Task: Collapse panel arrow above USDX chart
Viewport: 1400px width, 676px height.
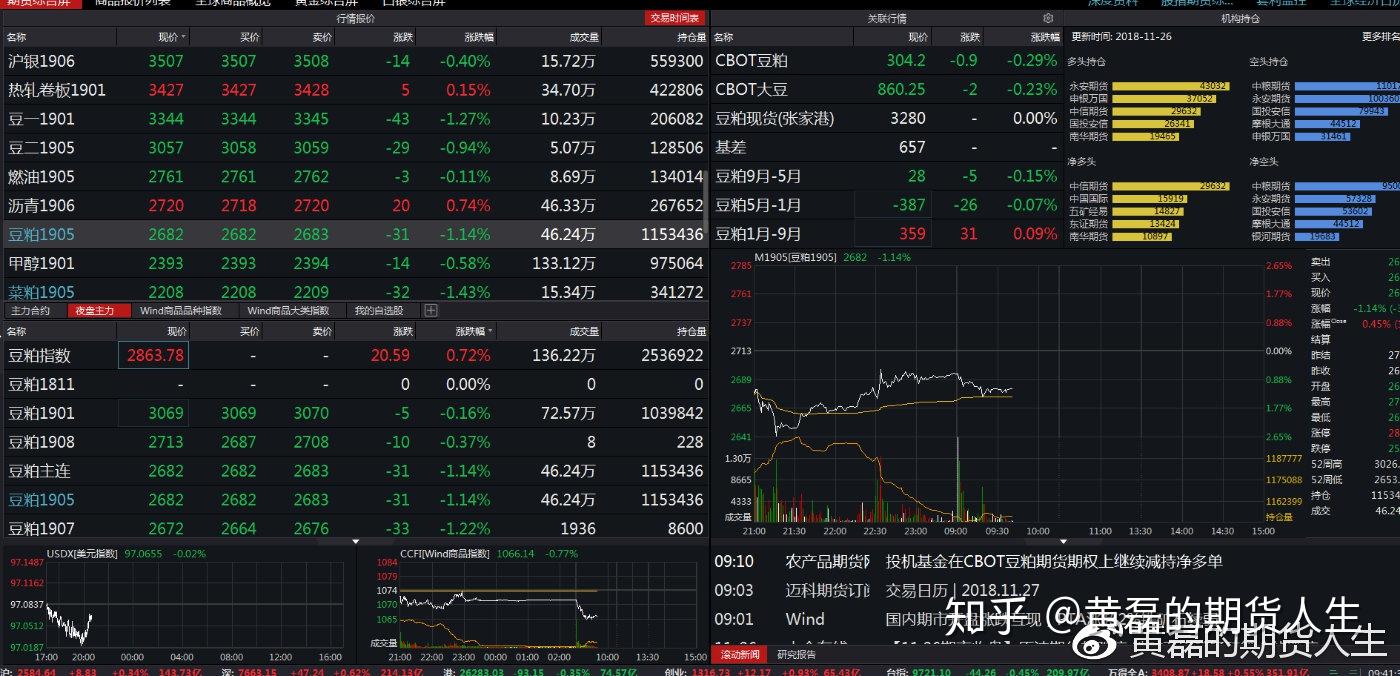Action: 357,541
